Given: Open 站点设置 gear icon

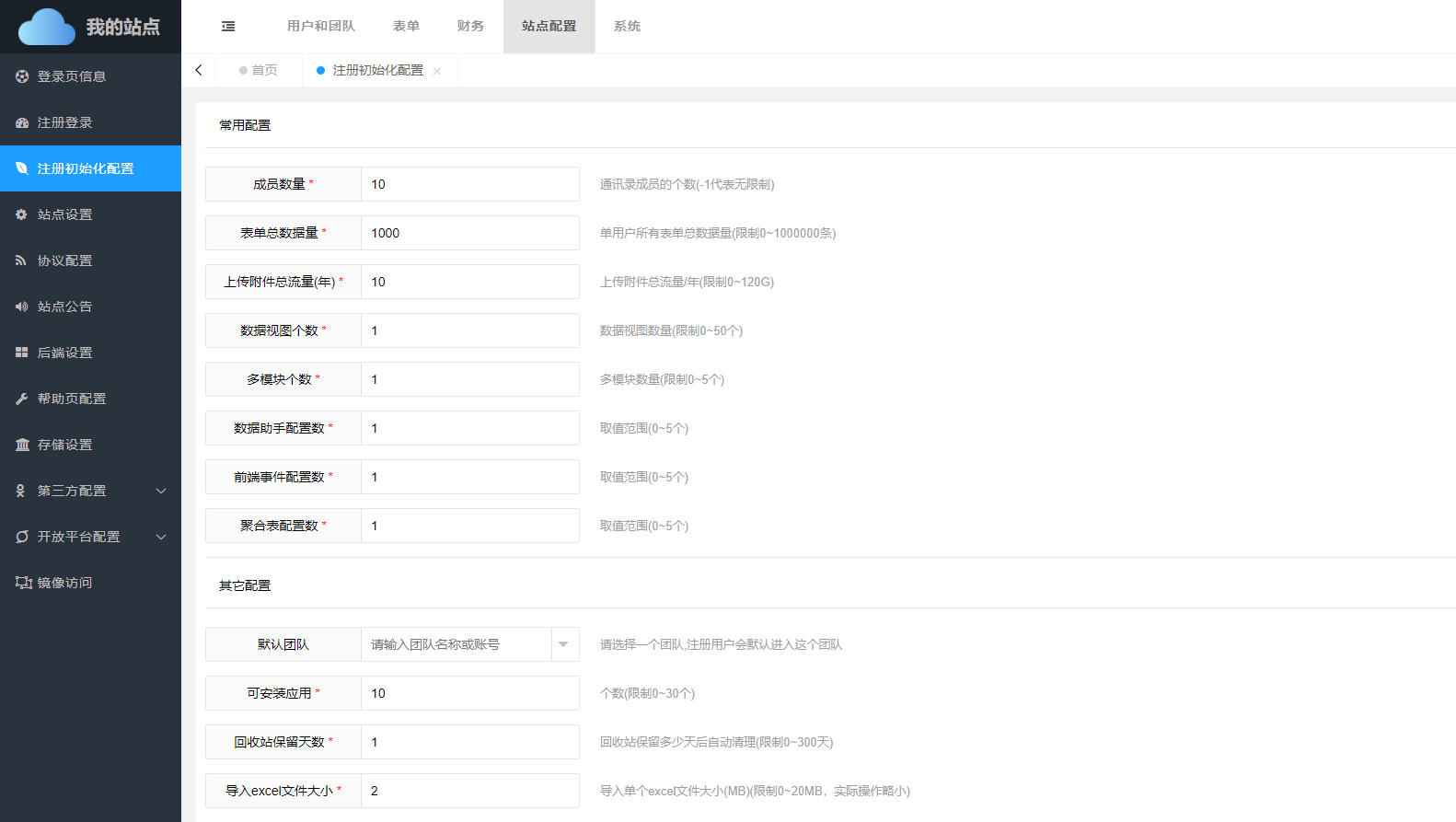Looking at the screenshot, I should (x=22, y=214).
